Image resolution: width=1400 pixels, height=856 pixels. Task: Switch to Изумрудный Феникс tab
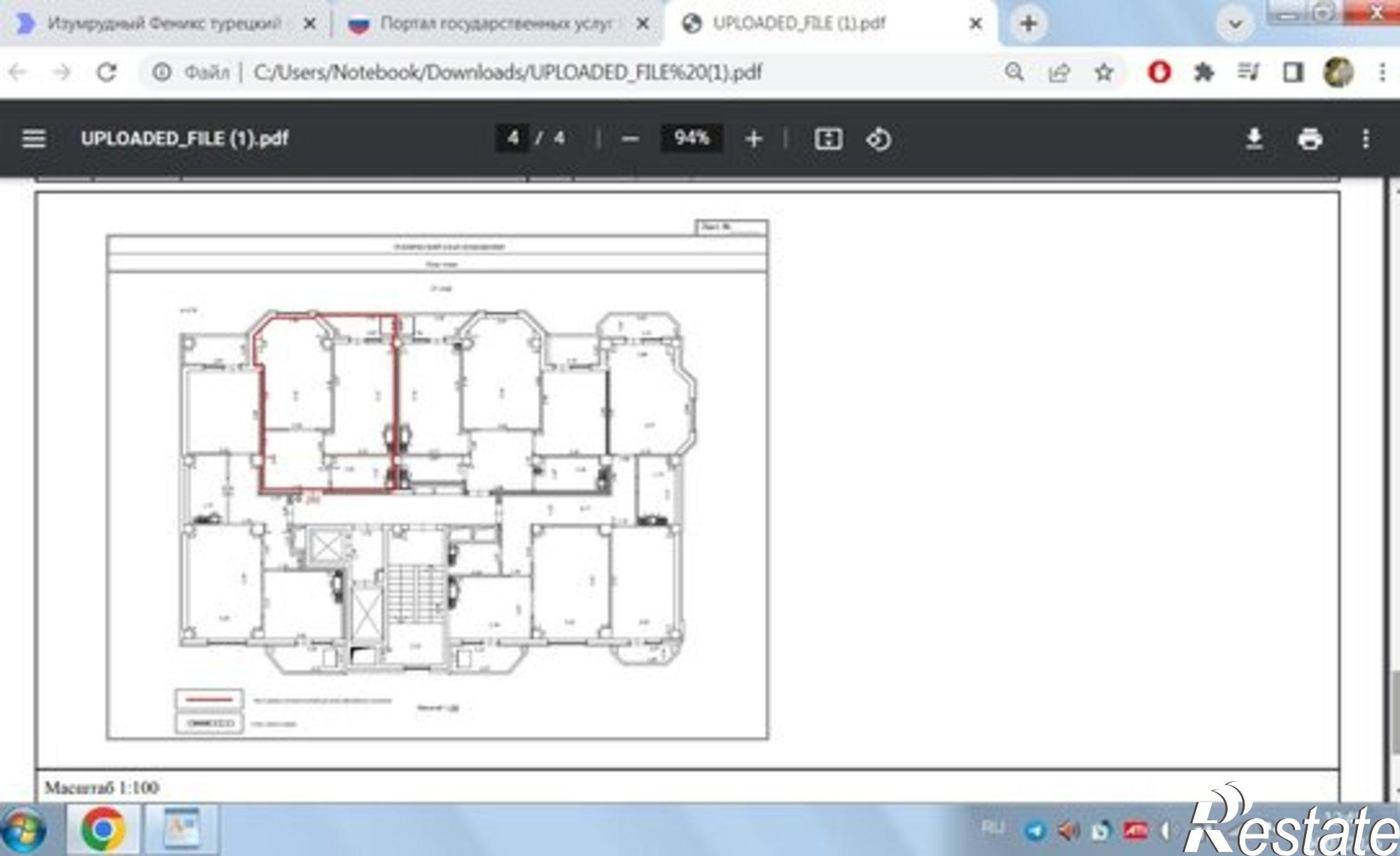tap(164, 24)
